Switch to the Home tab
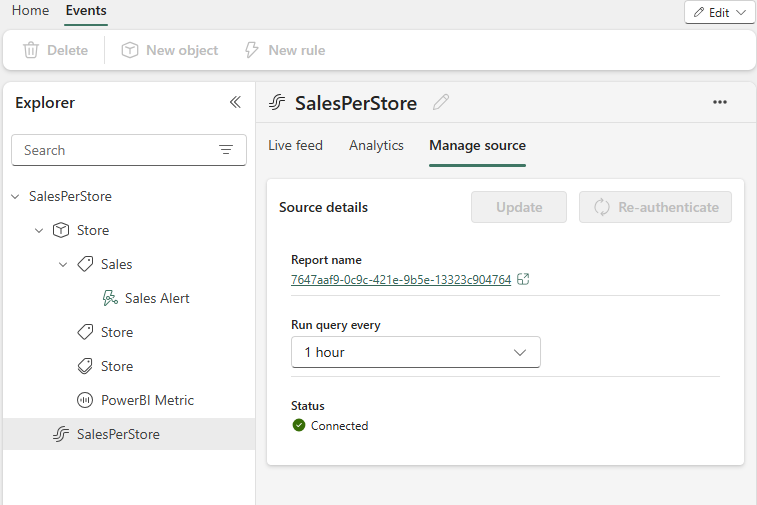 (30, 11)
